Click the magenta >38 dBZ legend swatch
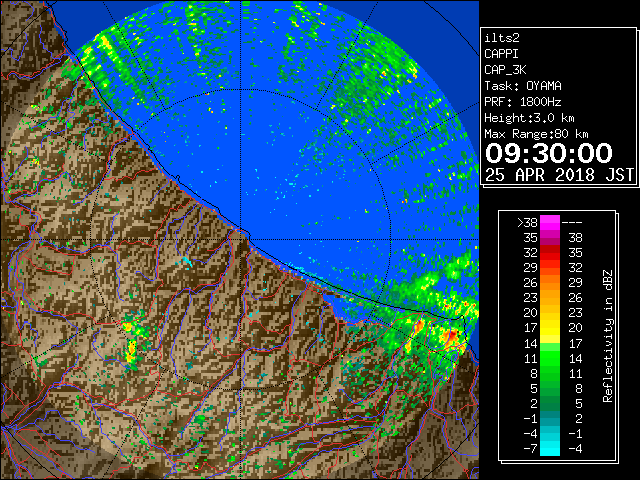Image resolution: width=640 pixels, height=480 pixels. click(x=550, y=222)
